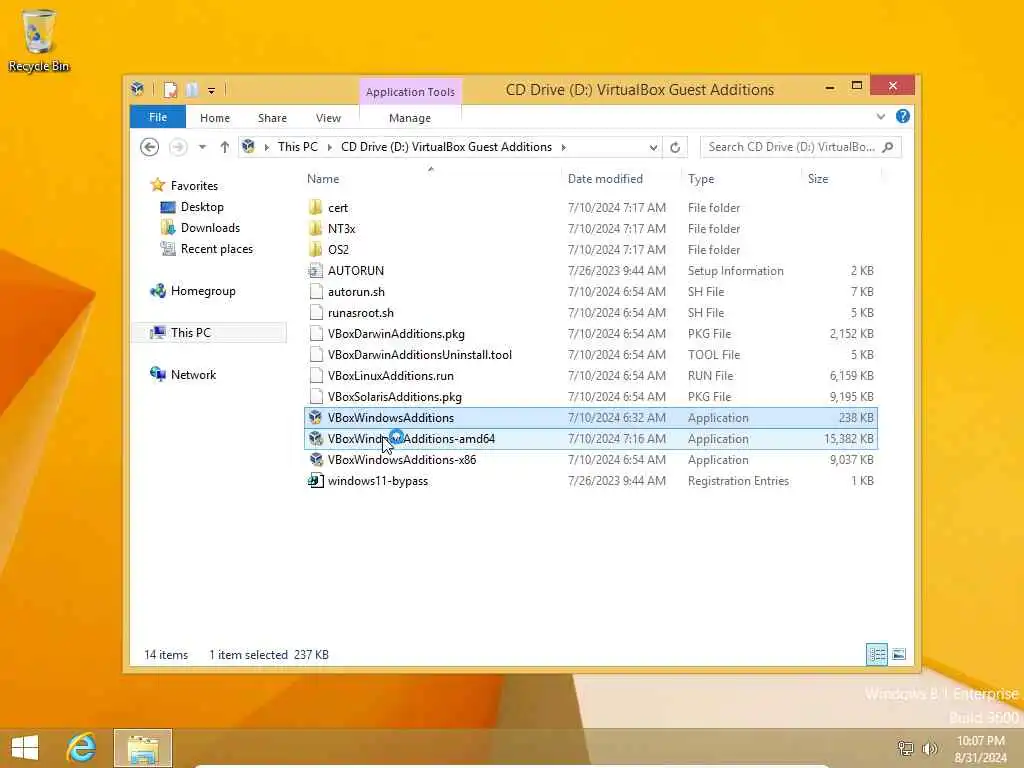1024x768 pixels.
Task: Open the Recycle Bin desktop icon
Action: (39, 40)
